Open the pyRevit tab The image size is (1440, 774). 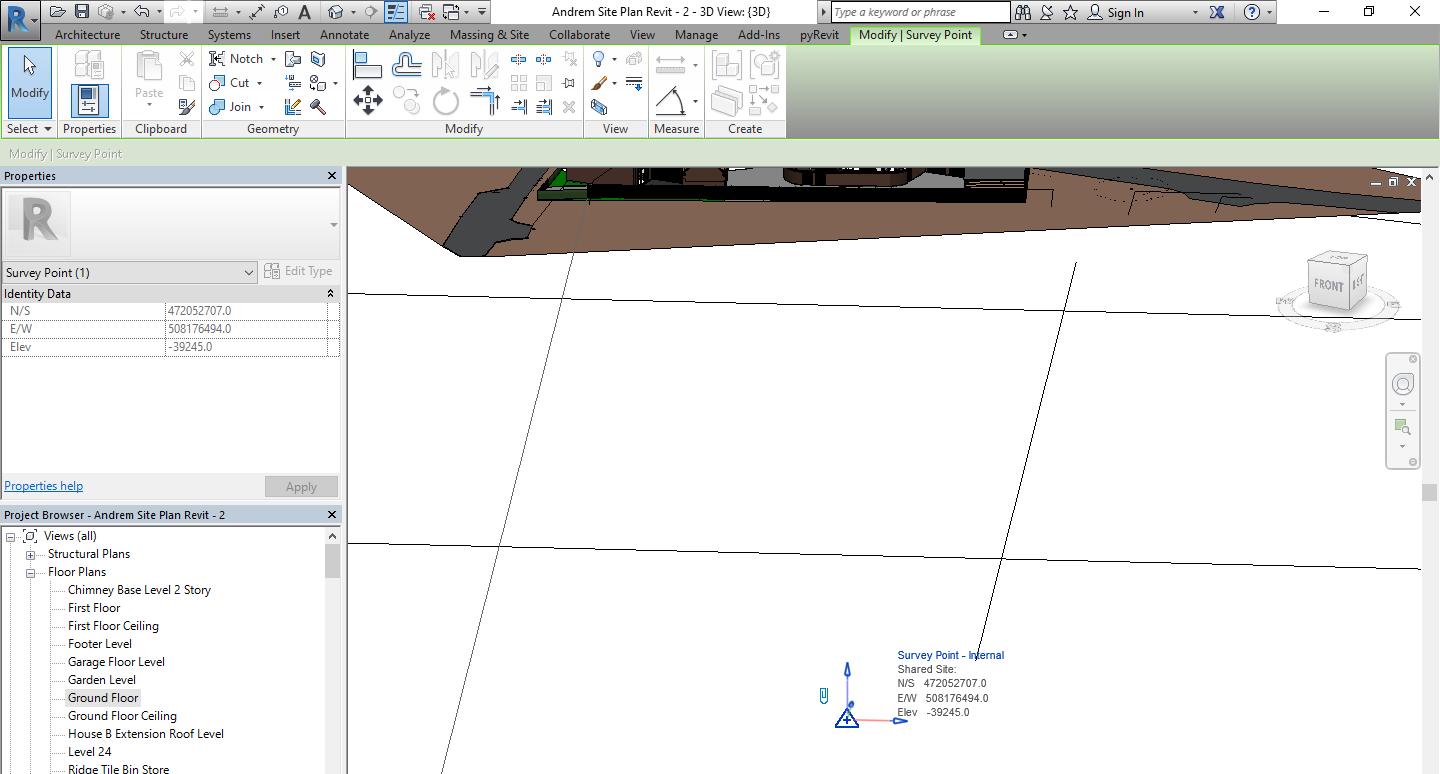(x=819, y=35)
